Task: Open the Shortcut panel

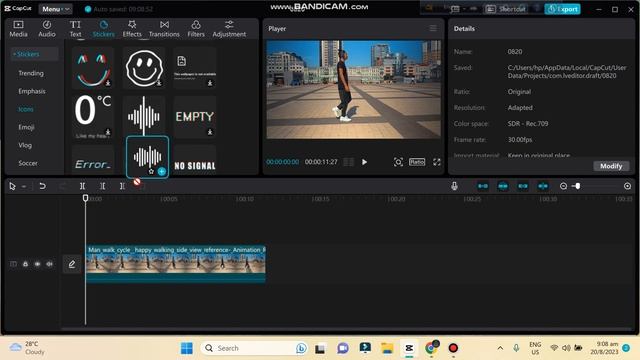Action: coord(506,9)
